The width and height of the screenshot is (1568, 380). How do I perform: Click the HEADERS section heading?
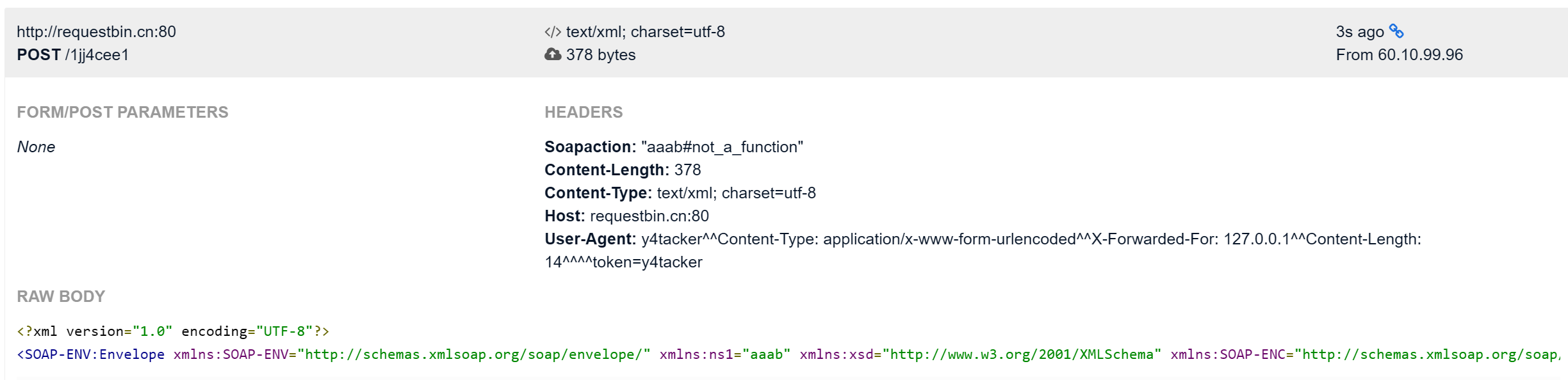coord(583,113)
